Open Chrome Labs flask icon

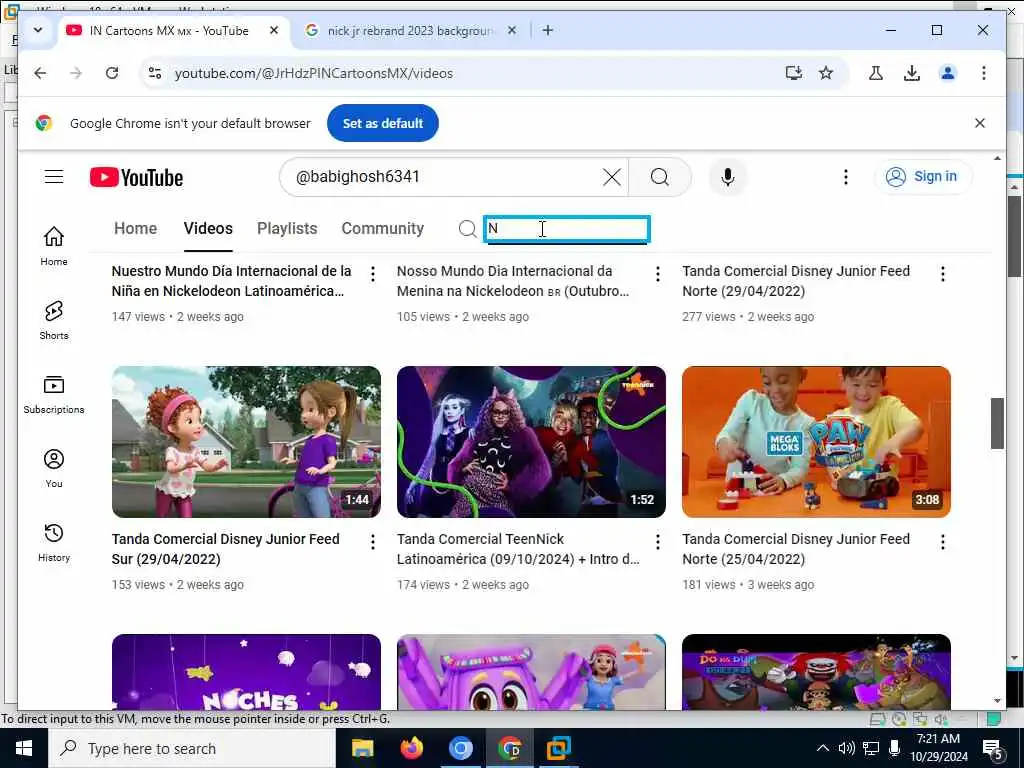876,73
